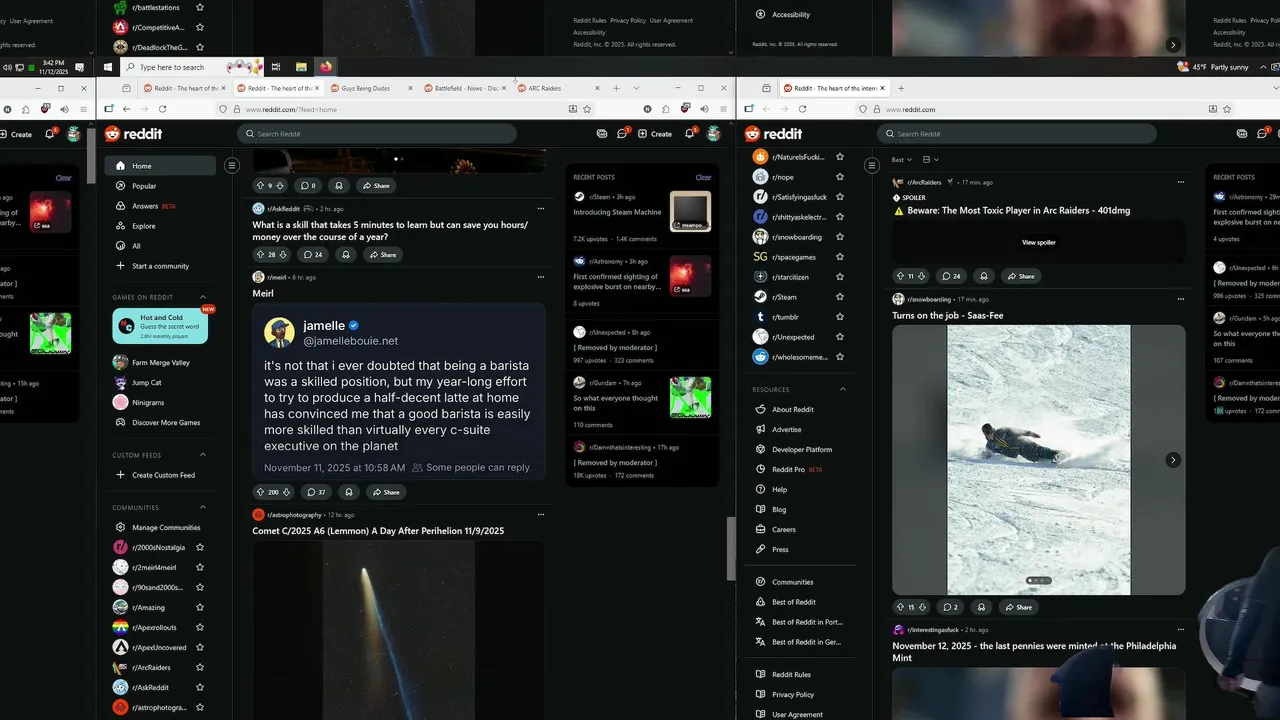Open Home in Reddit sidebar
This screenshot has width=1280, height=720.
[x=161, y=166]
